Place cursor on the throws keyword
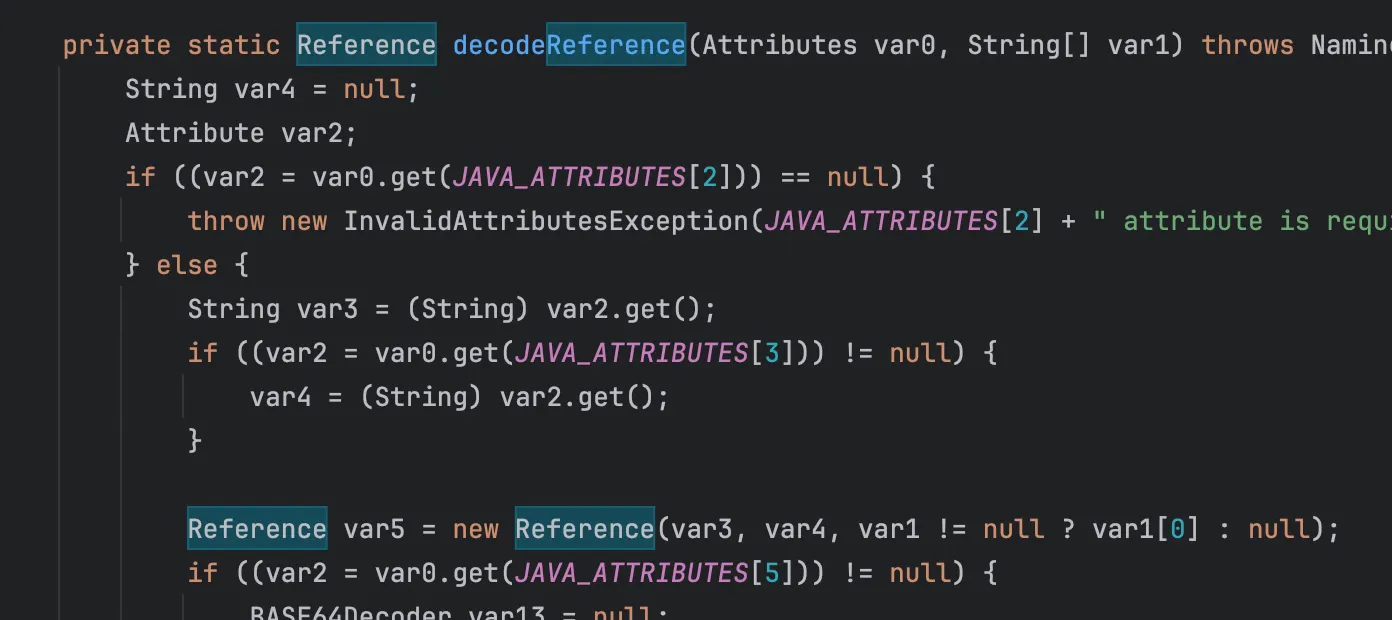Screen dimensions: 1392x620 coord(1247,45)
